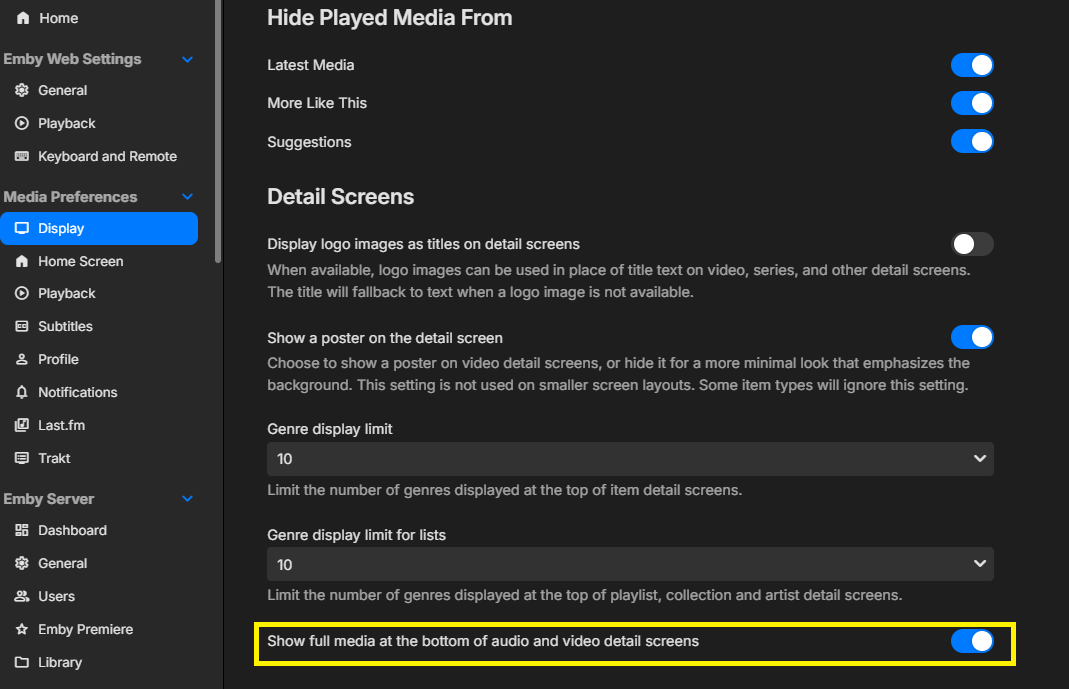Click the Subtitles closed-caption icon
The width and height of the screenshot is (1069, 689).
[21, 326]
